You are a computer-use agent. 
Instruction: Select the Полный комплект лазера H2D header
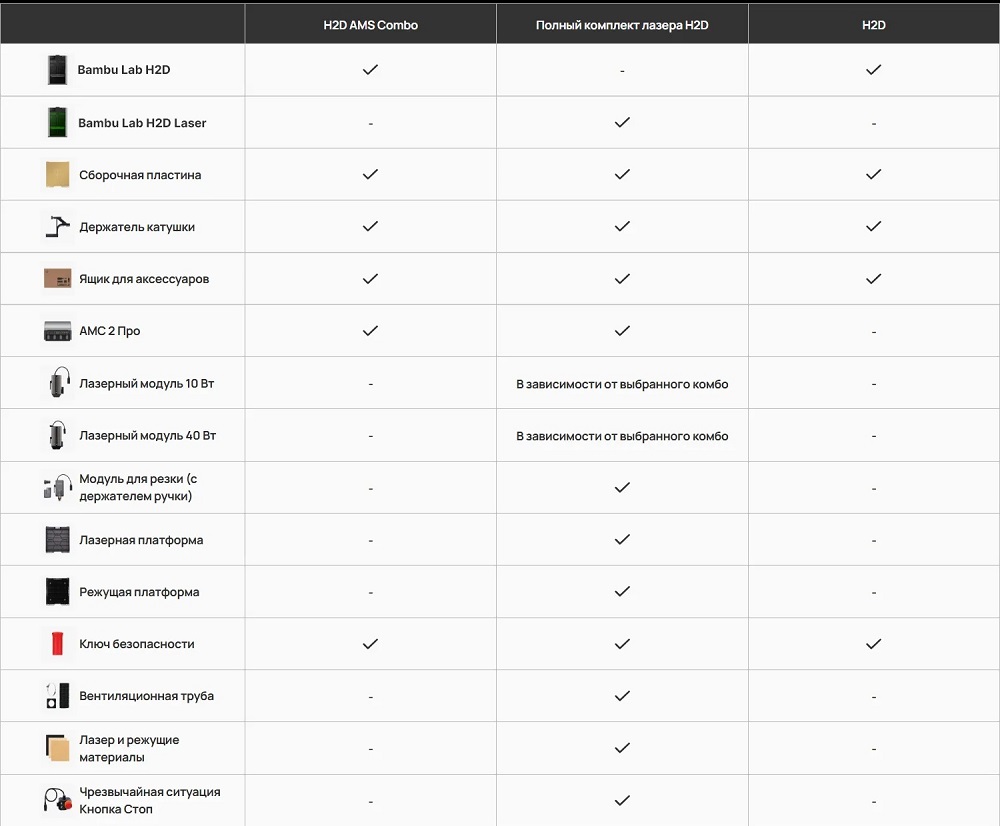pos(622,25)
